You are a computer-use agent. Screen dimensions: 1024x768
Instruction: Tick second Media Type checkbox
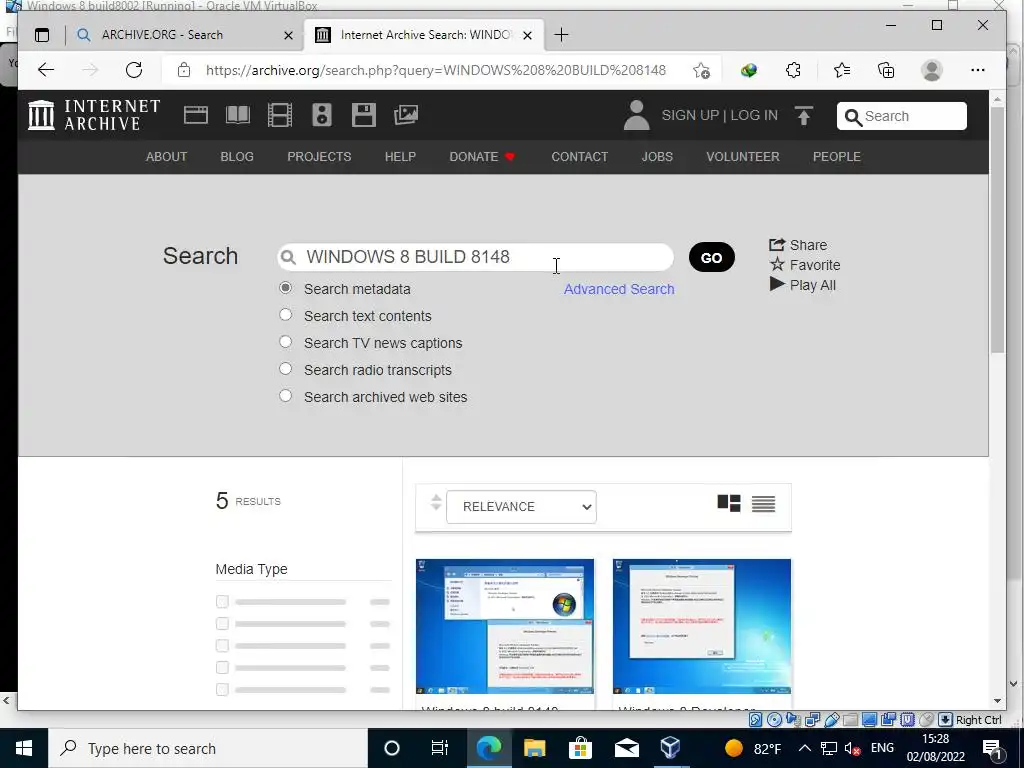[222, 624]
